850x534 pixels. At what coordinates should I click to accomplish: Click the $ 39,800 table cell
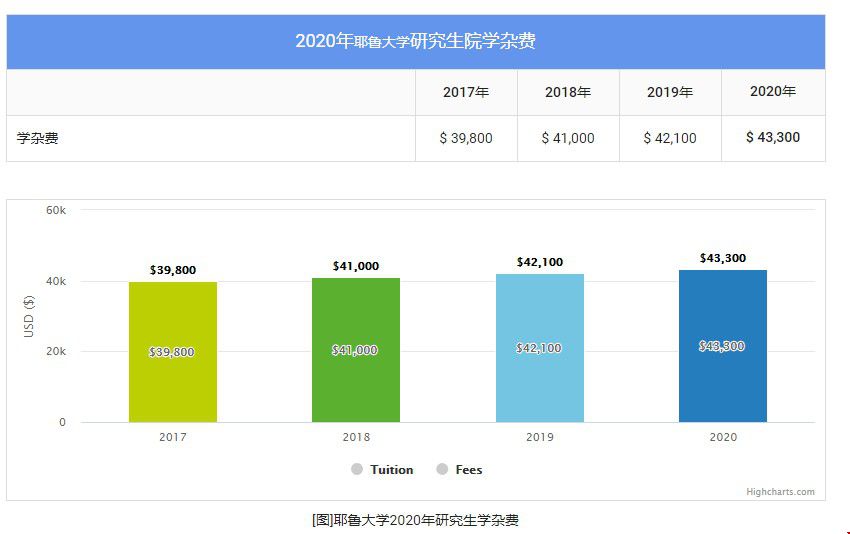pos(466,138)
